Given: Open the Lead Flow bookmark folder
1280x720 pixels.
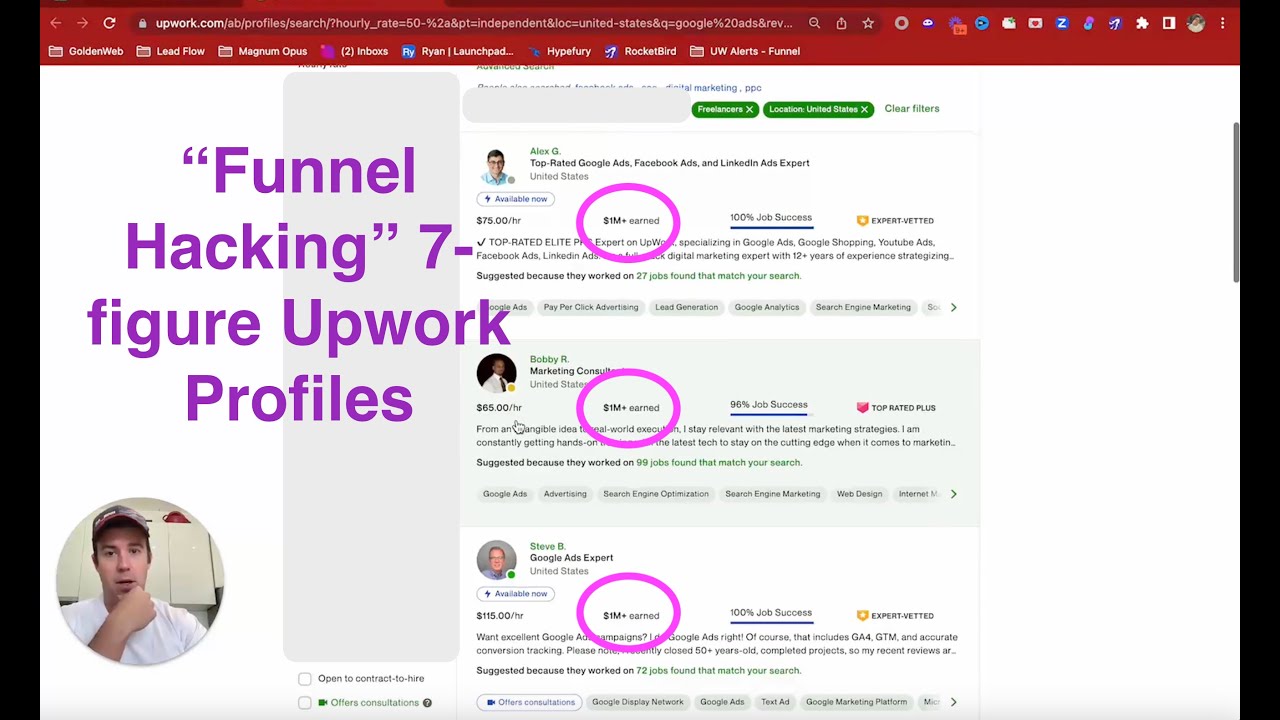Looking at the screenshot, I should point(171,51).
